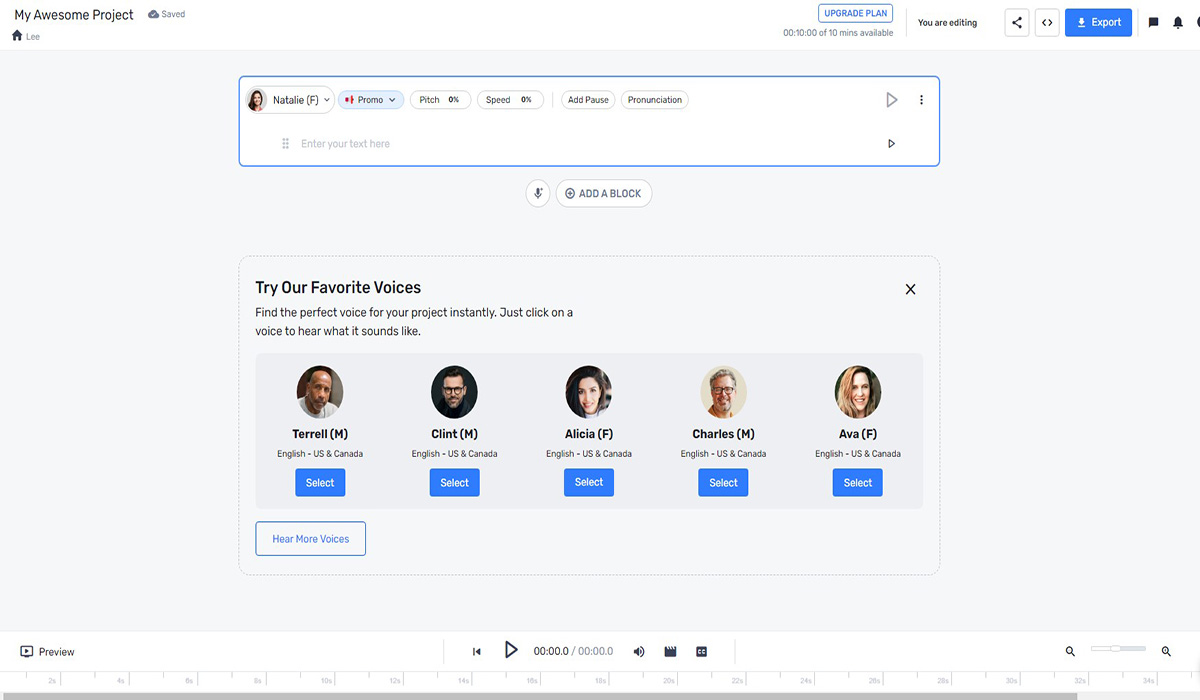Image resolution: width=1200 pixels, height=700 pixels.
Task: Go to the Lee home breadcrumb
Action: [25, 36]
